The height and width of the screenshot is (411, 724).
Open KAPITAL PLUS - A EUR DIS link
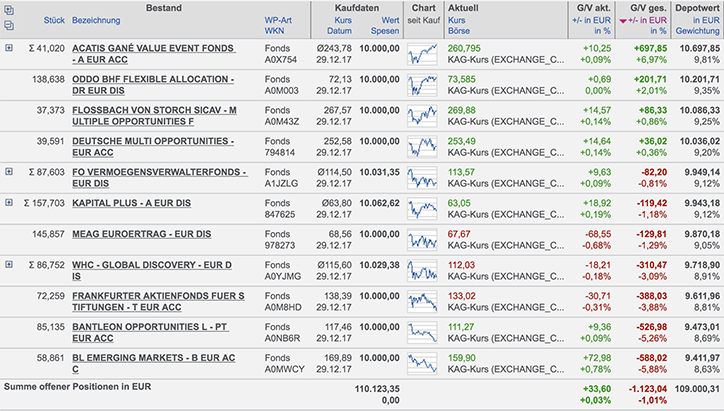pos(132,203)
